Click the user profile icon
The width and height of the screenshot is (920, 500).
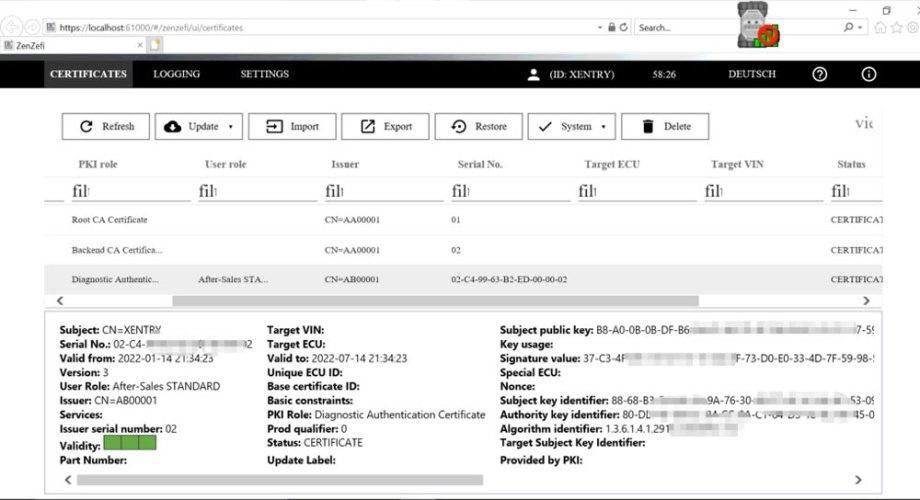[x=533, y=75]
